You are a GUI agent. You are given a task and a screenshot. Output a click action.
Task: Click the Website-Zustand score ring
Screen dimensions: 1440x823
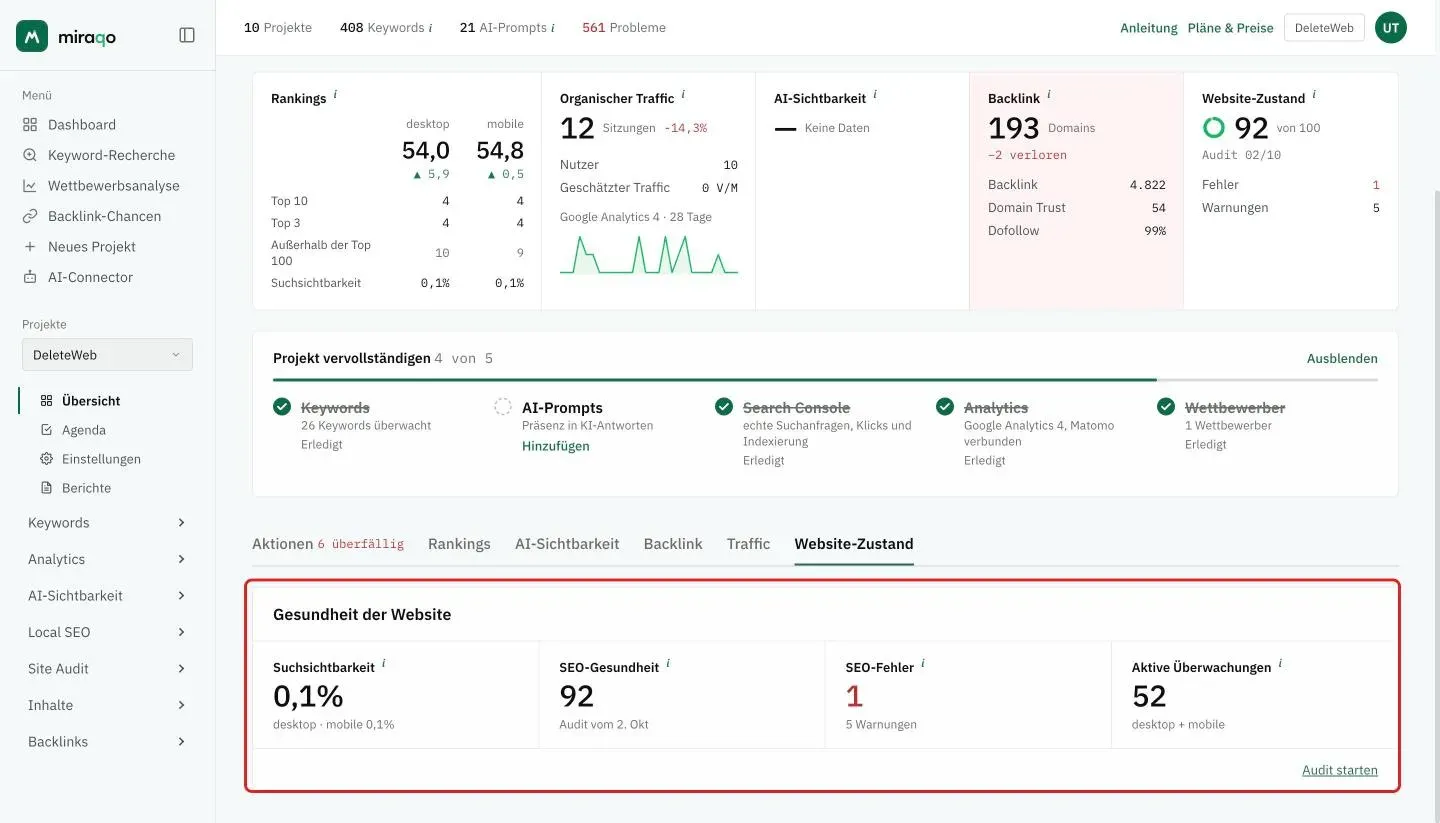tap(1213, 128)
